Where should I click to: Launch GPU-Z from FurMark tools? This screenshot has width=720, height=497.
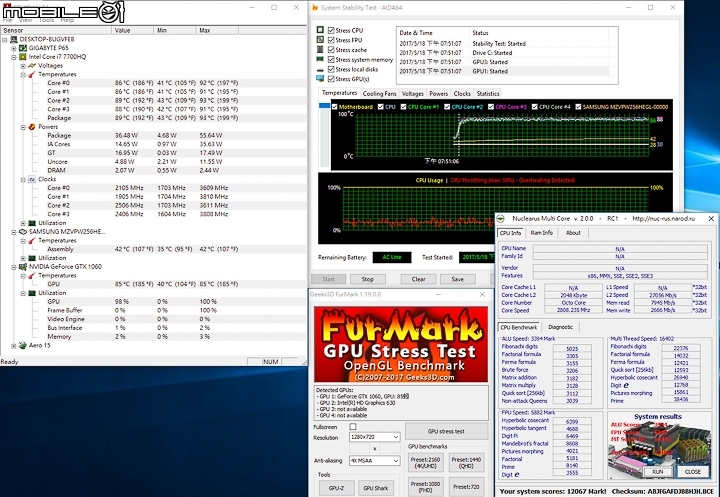(336, 488)
